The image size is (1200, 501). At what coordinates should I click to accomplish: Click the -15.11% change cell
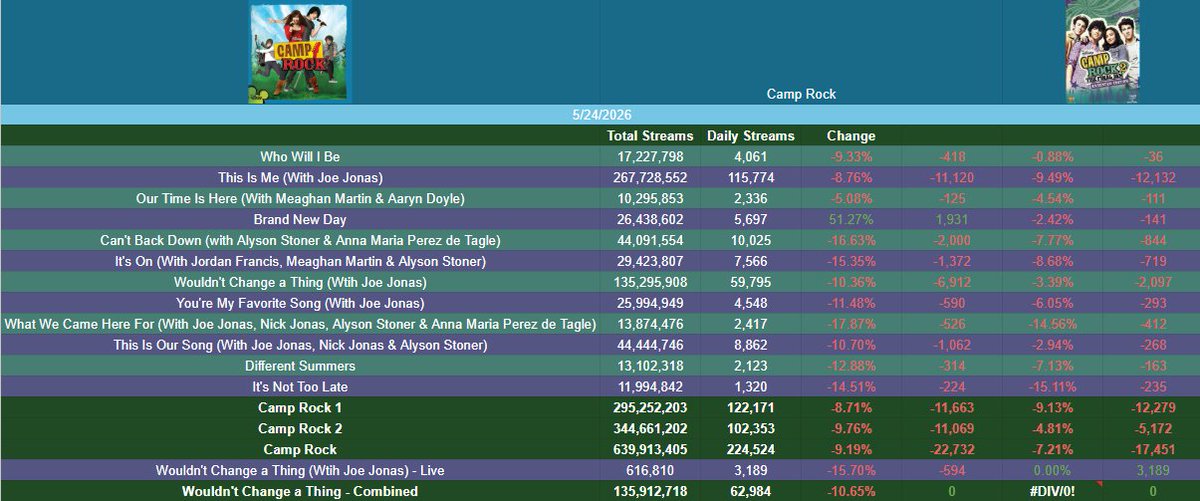pos(1052,387)
